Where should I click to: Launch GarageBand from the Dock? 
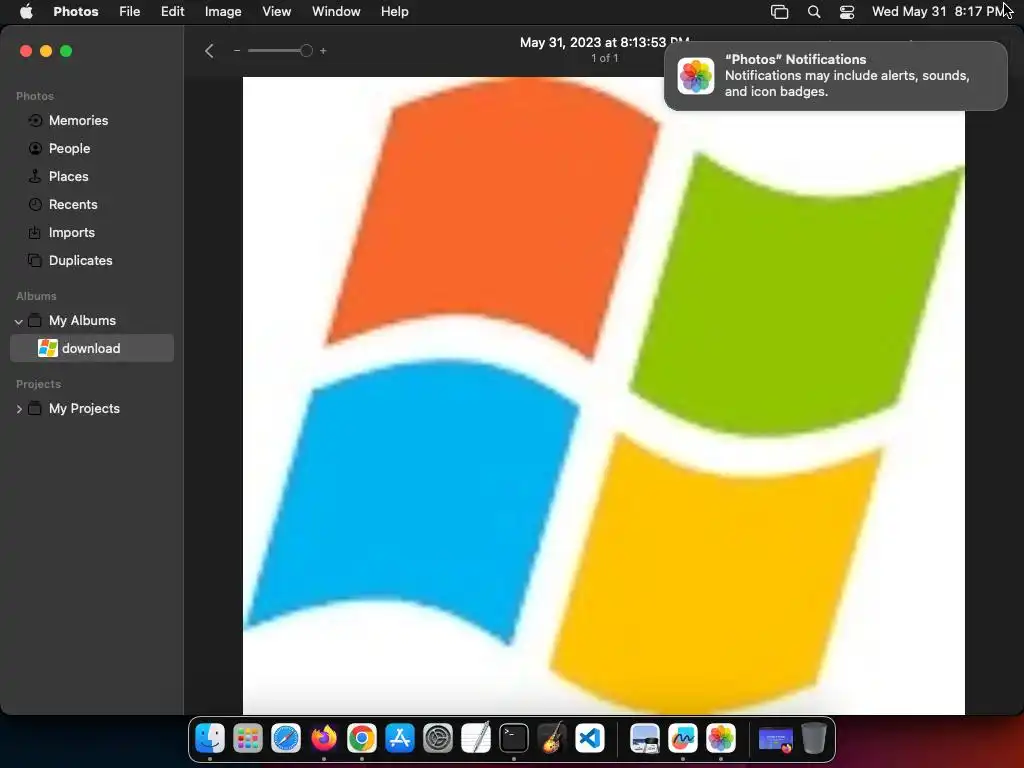pyautogui.click(x=552, y=739)
